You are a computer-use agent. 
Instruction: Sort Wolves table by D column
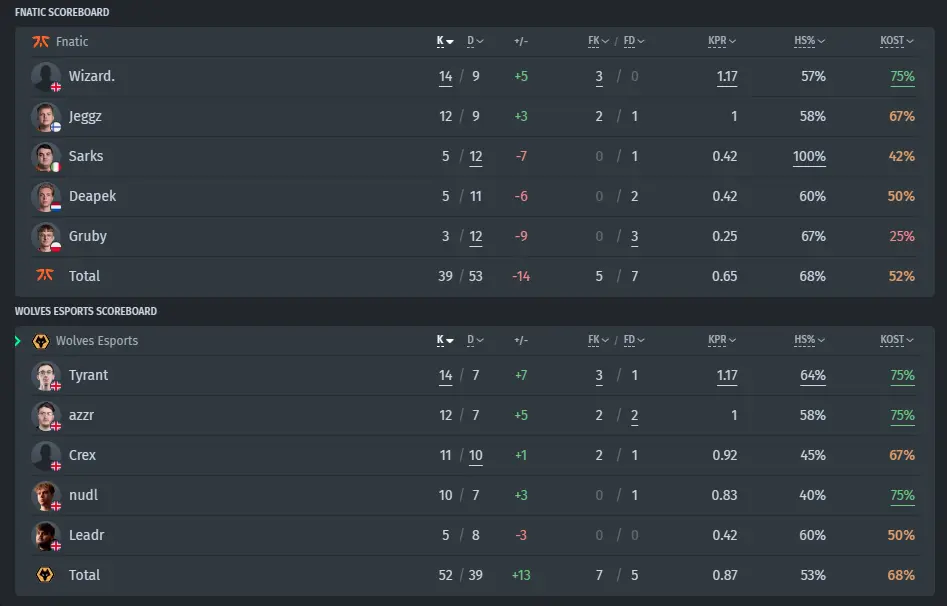475,340
